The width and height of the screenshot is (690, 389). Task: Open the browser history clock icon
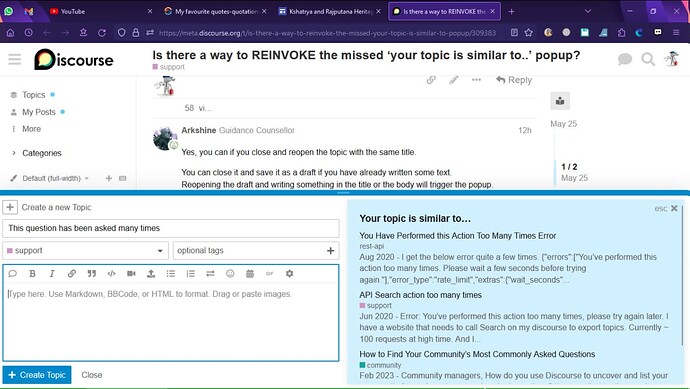tap(29, 33)
